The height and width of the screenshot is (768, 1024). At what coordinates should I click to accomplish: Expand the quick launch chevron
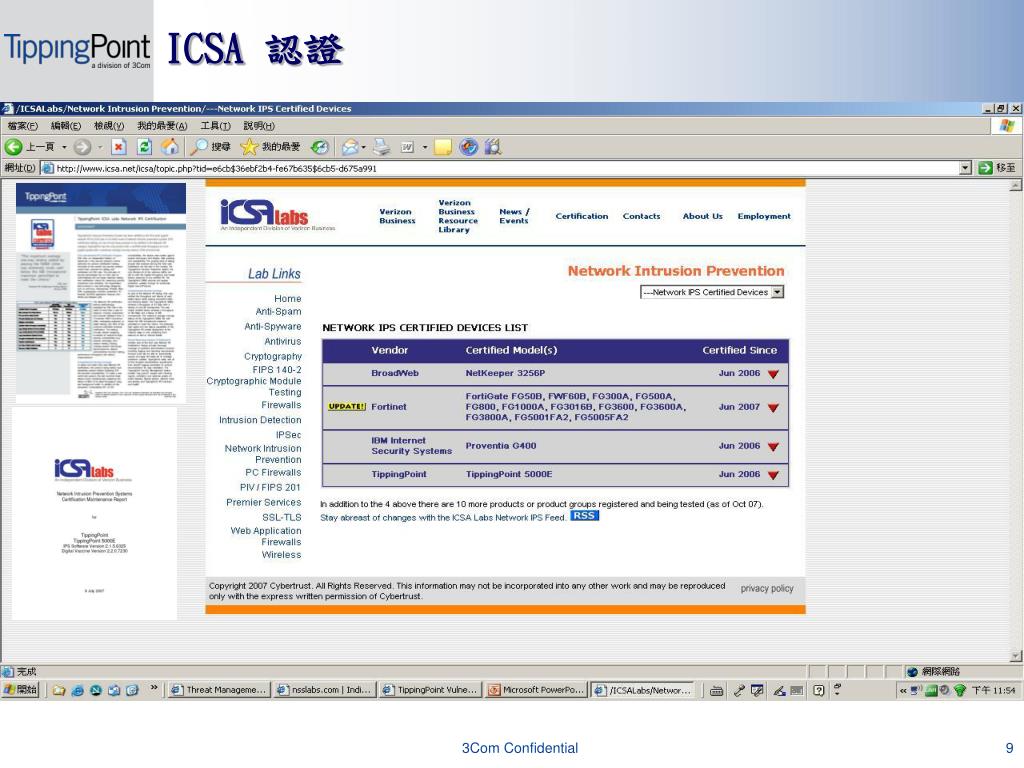(154, 688)
